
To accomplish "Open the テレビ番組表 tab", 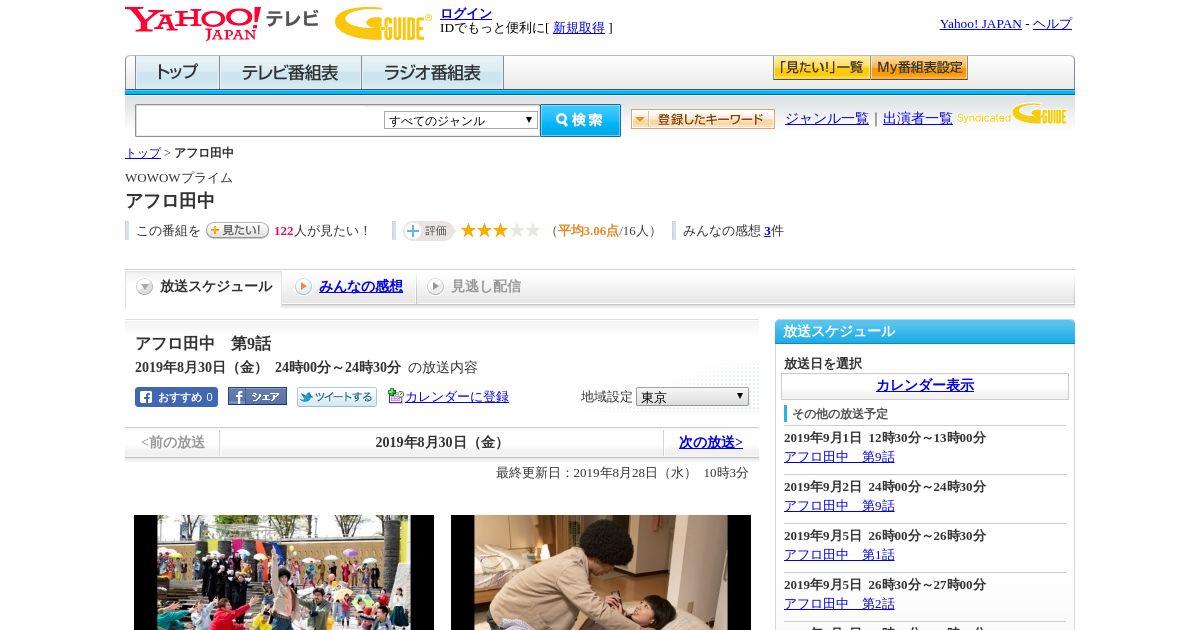I will point(290,73).
